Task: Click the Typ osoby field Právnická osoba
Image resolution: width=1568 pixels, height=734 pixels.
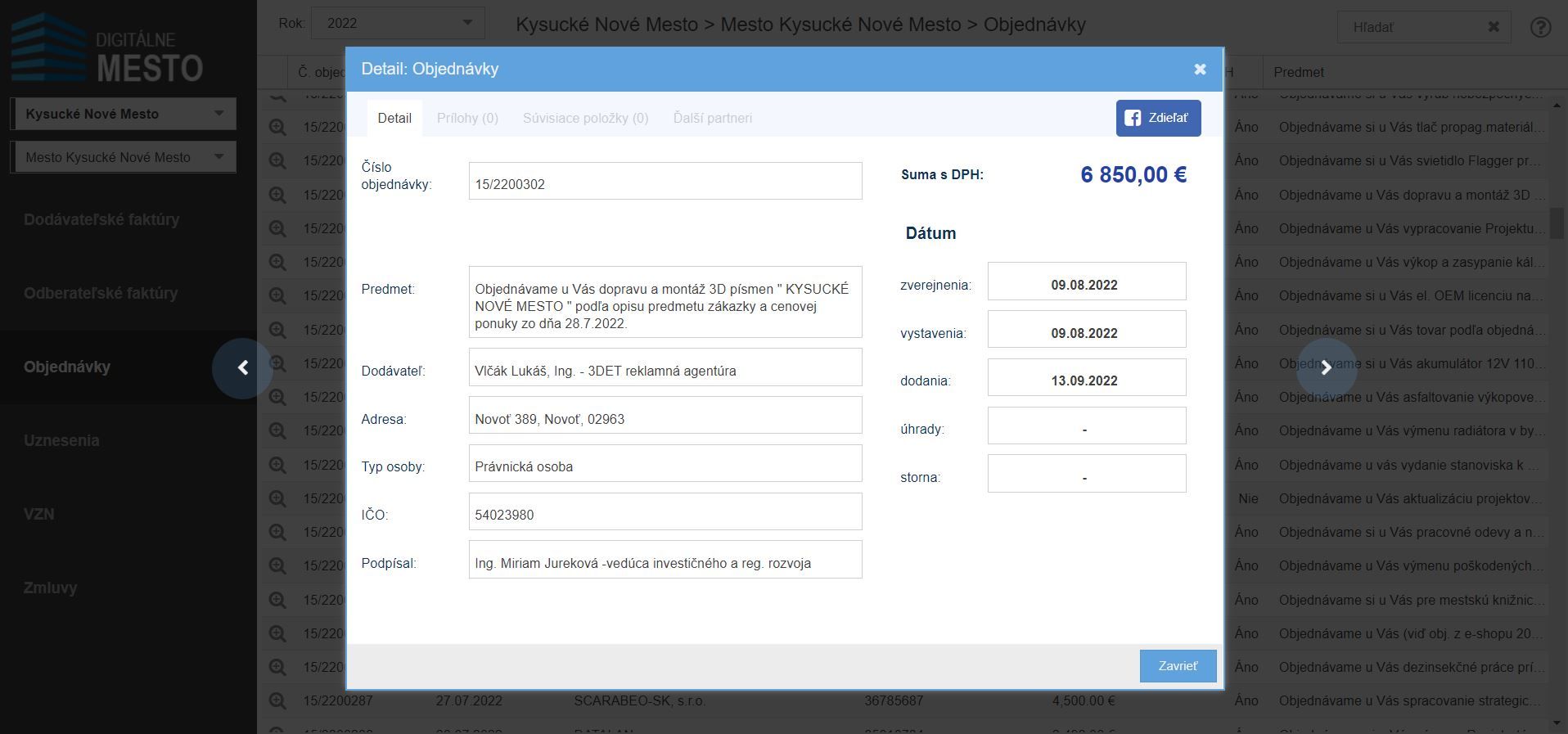Action: [x=665, y=463]
